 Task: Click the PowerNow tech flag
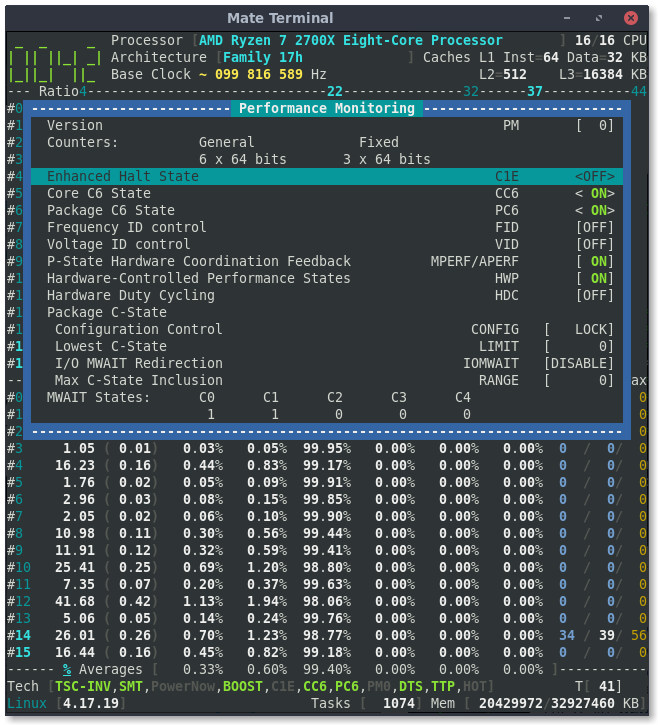(x=183, y=686)
